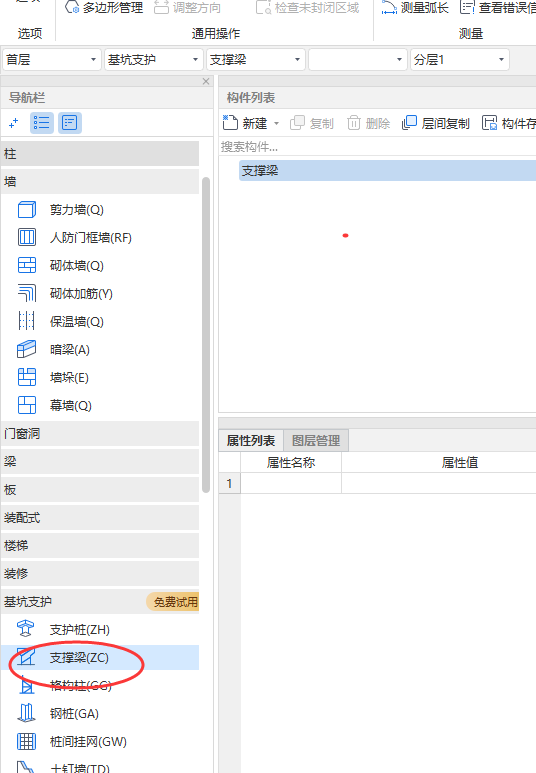Click 复制 copy button in component list
The image size is (536, 773).
312,123
